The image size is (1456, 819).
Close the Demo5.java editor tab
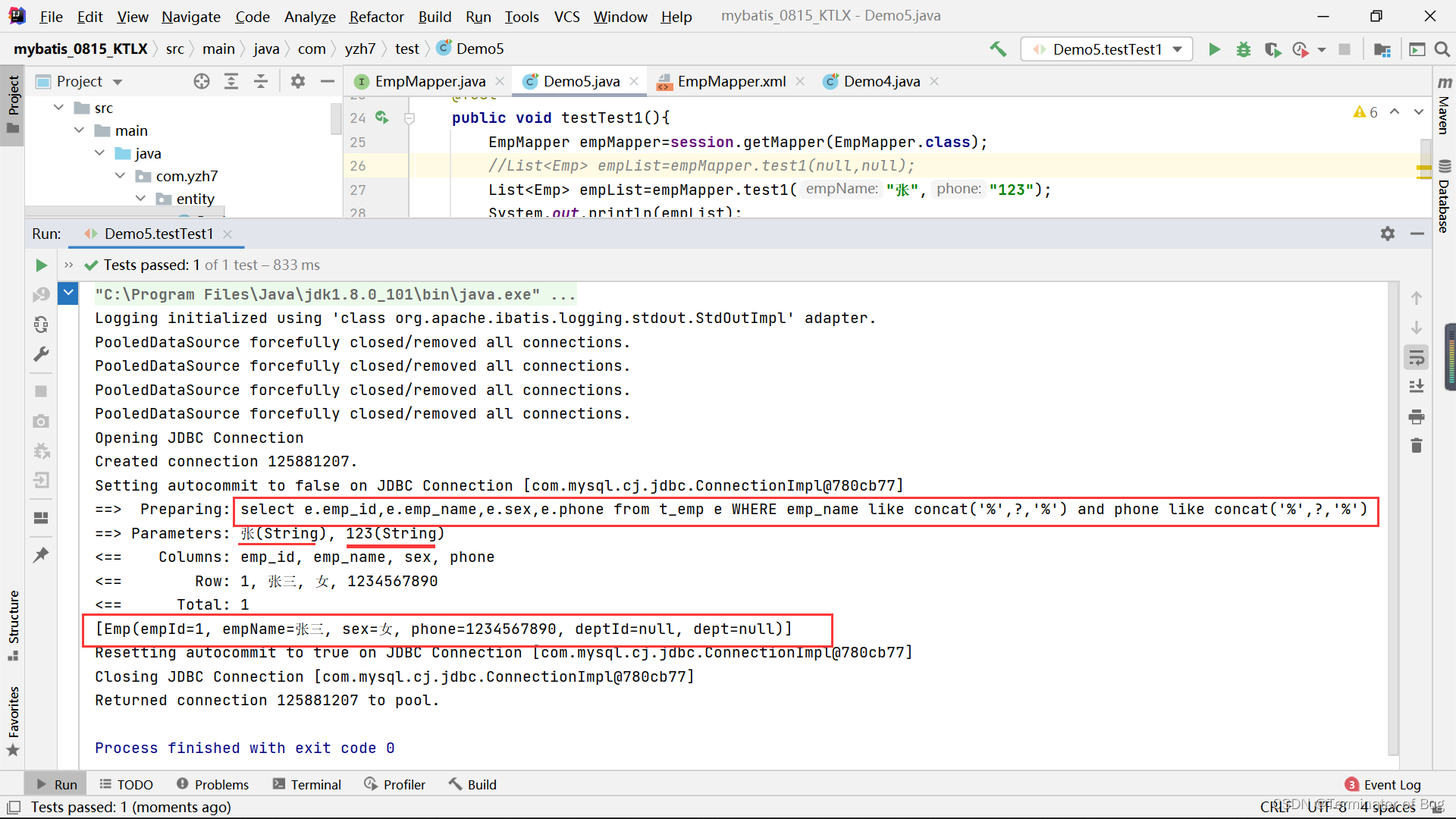tap(634, 81)
